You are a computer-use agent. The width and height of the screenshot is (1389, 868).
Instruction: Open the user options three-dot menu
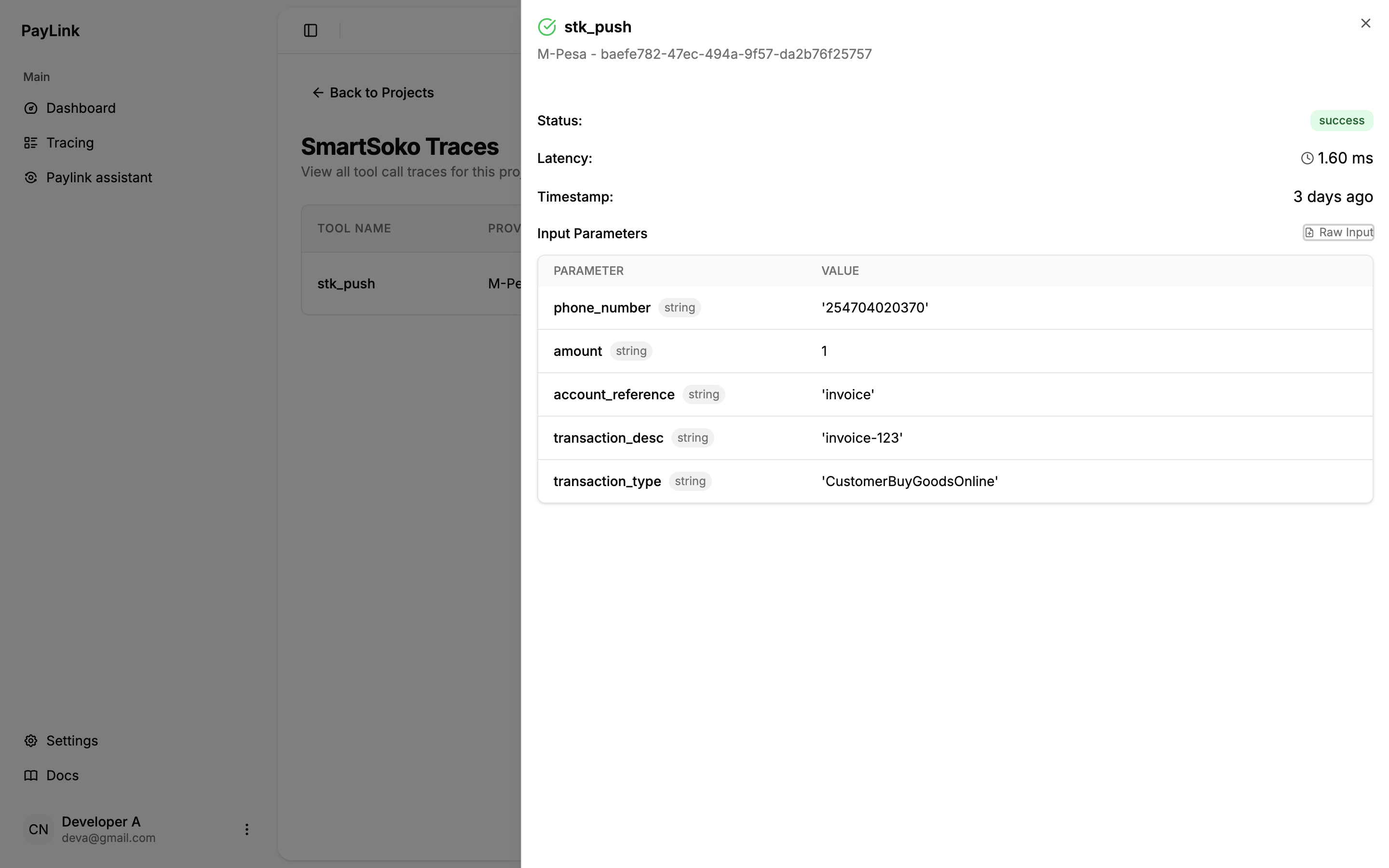click(246, 829)
